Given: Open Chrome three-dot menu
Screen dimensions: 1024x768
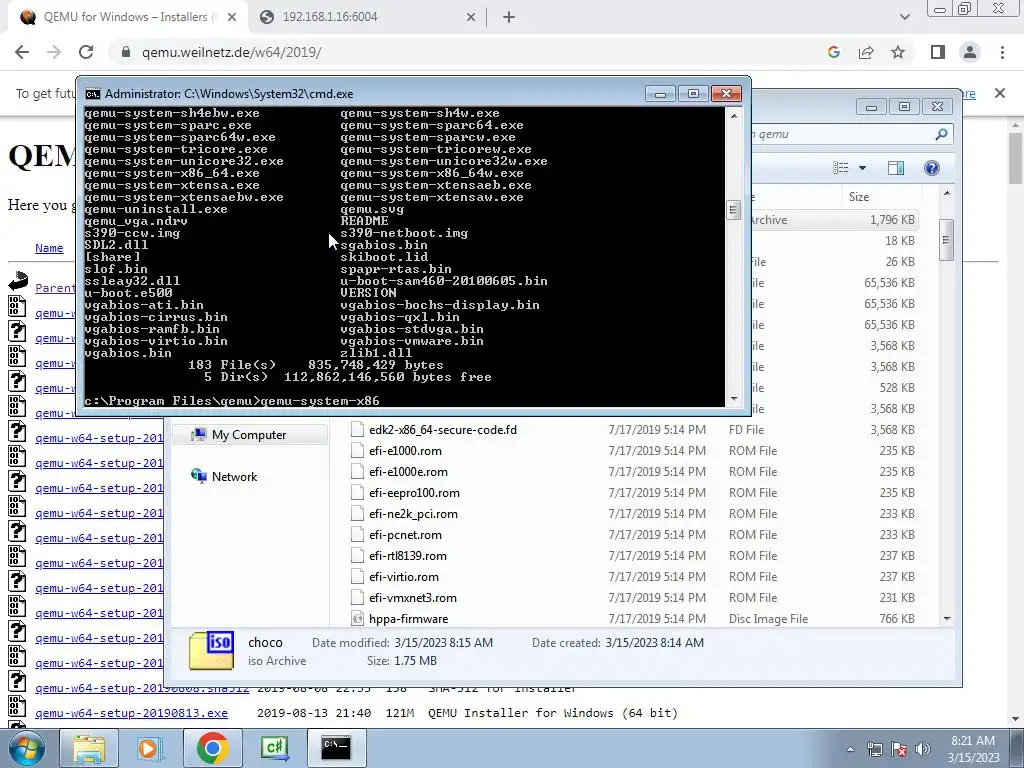Looking at the screenshot, I should 1002,52.
